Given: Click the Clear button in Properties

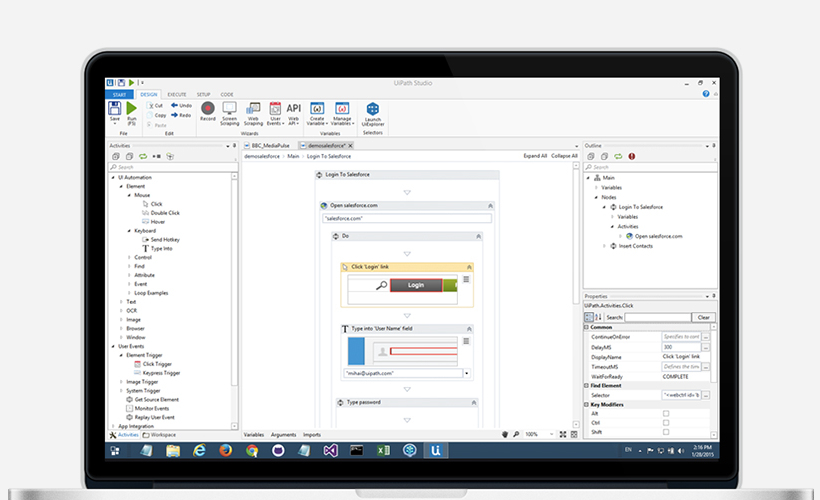Looking at the screenshot, I should click(x=703, y=317).
